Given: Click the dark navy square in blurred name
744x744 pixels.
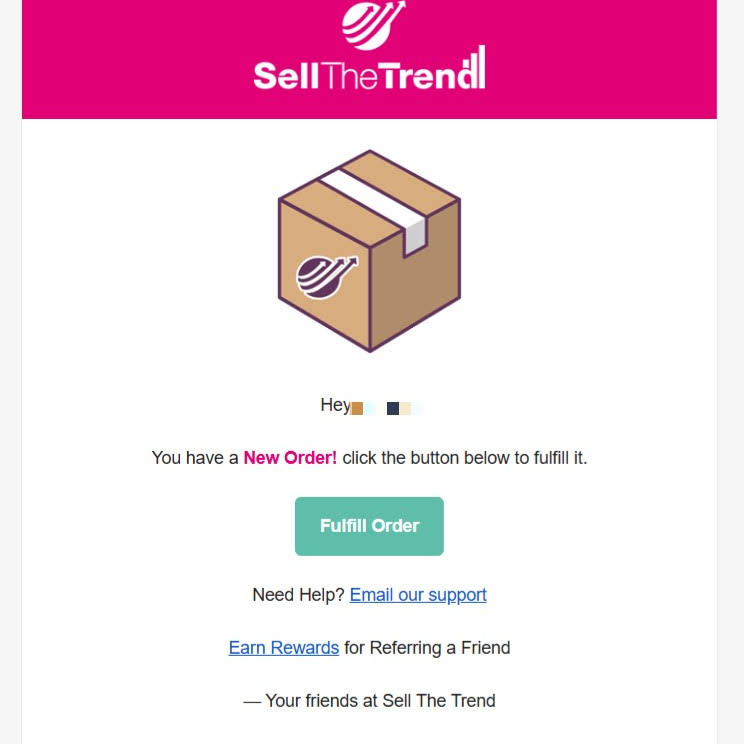Looking at the screenshot, I should (393, 409).
